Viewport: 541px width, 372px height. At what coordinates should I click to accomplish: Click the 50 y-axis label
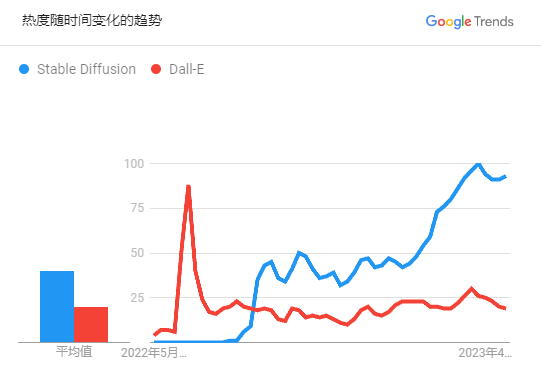(x=137, y=253)
